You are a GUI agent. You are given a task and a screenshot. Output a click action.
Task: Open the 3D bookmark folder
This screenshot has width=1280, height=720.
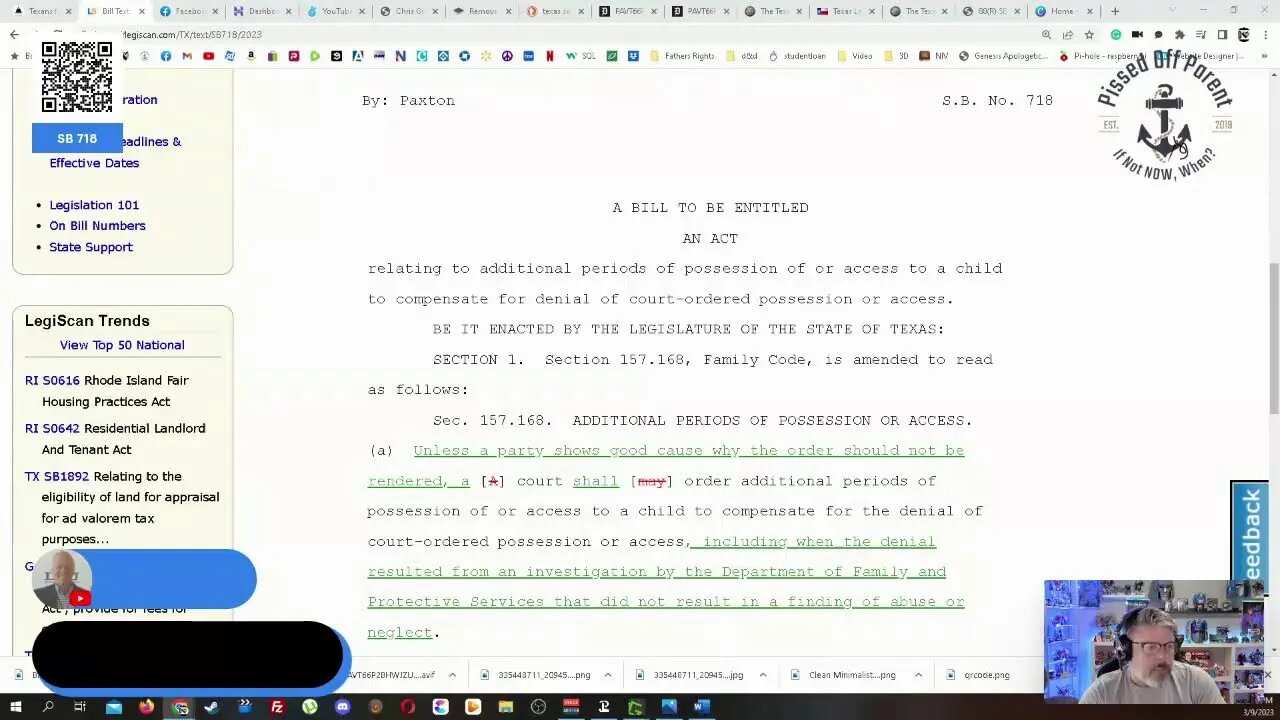(x=896, y=56)
